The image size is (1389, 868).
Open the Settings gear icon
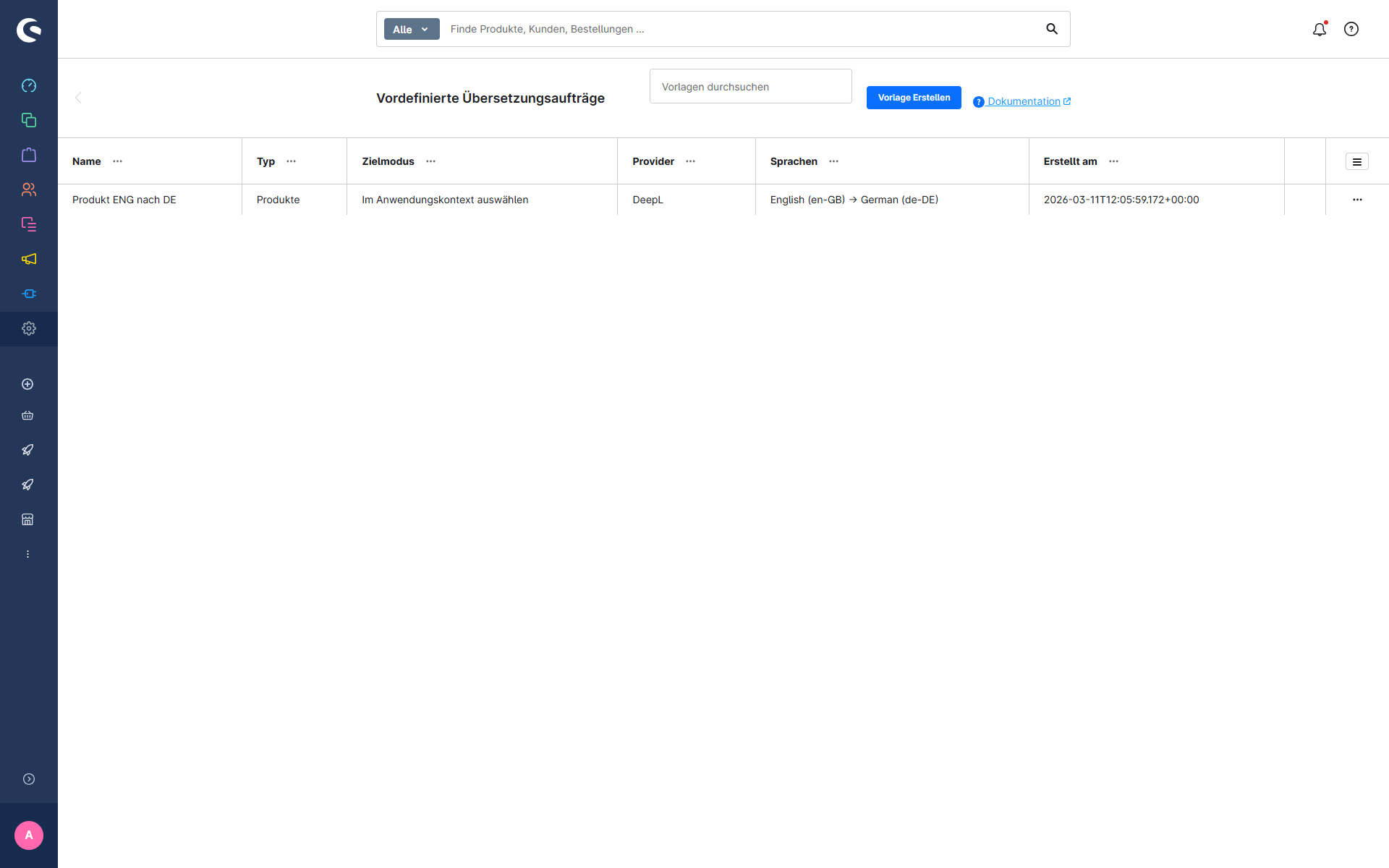coord(29,328)
